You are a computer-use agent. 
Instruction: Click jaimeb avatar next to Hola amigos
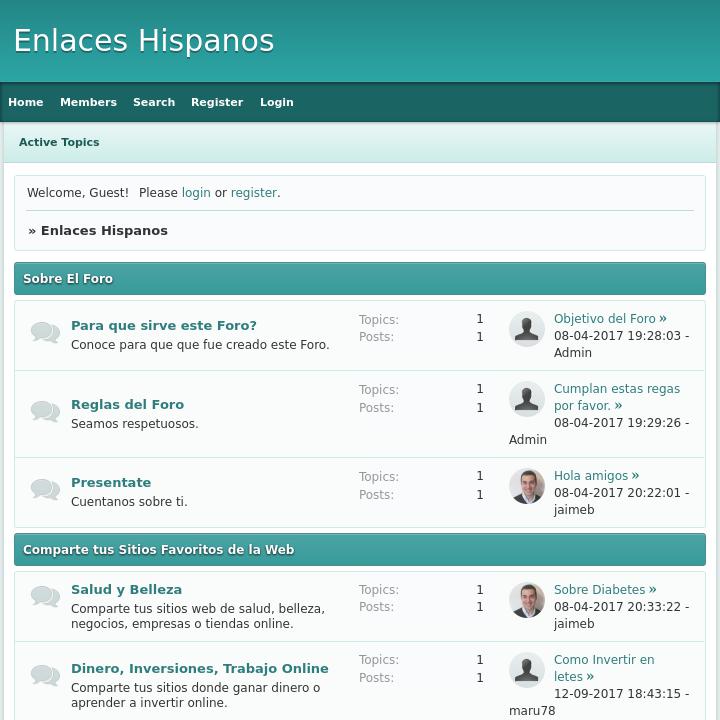tap(527, 486)
